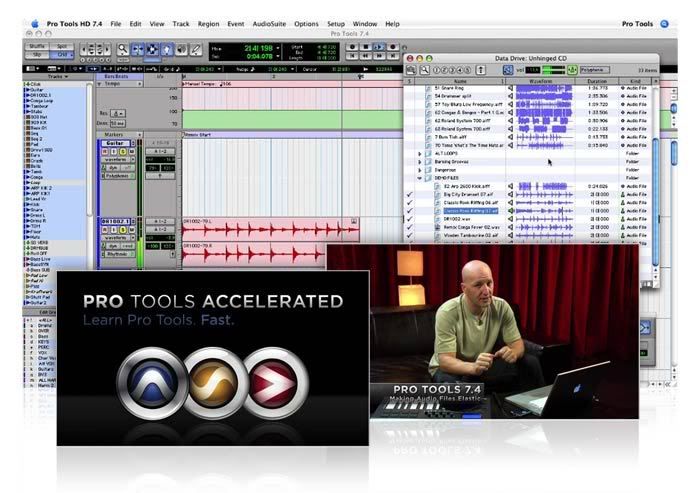Toggle Mute on the Guitar track
700x493 pixels.
(x=131, y=152)
